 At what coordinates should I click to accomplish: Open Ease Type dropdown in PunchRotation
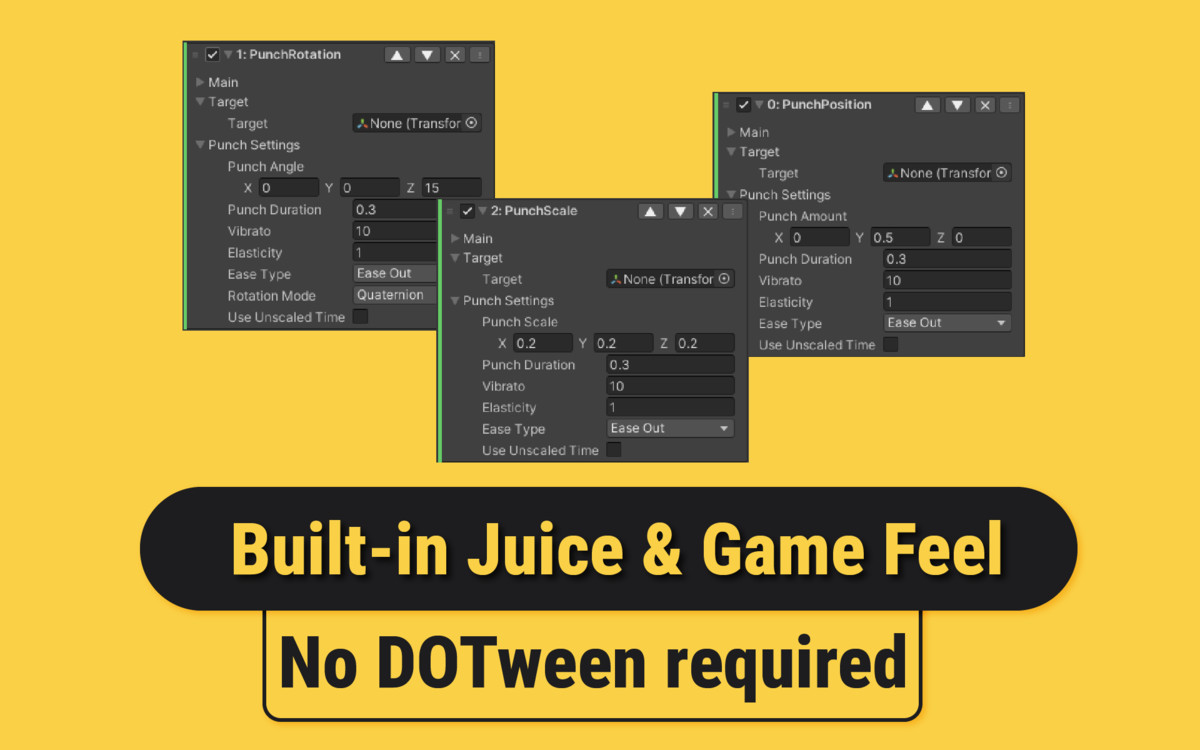[396, 273]
